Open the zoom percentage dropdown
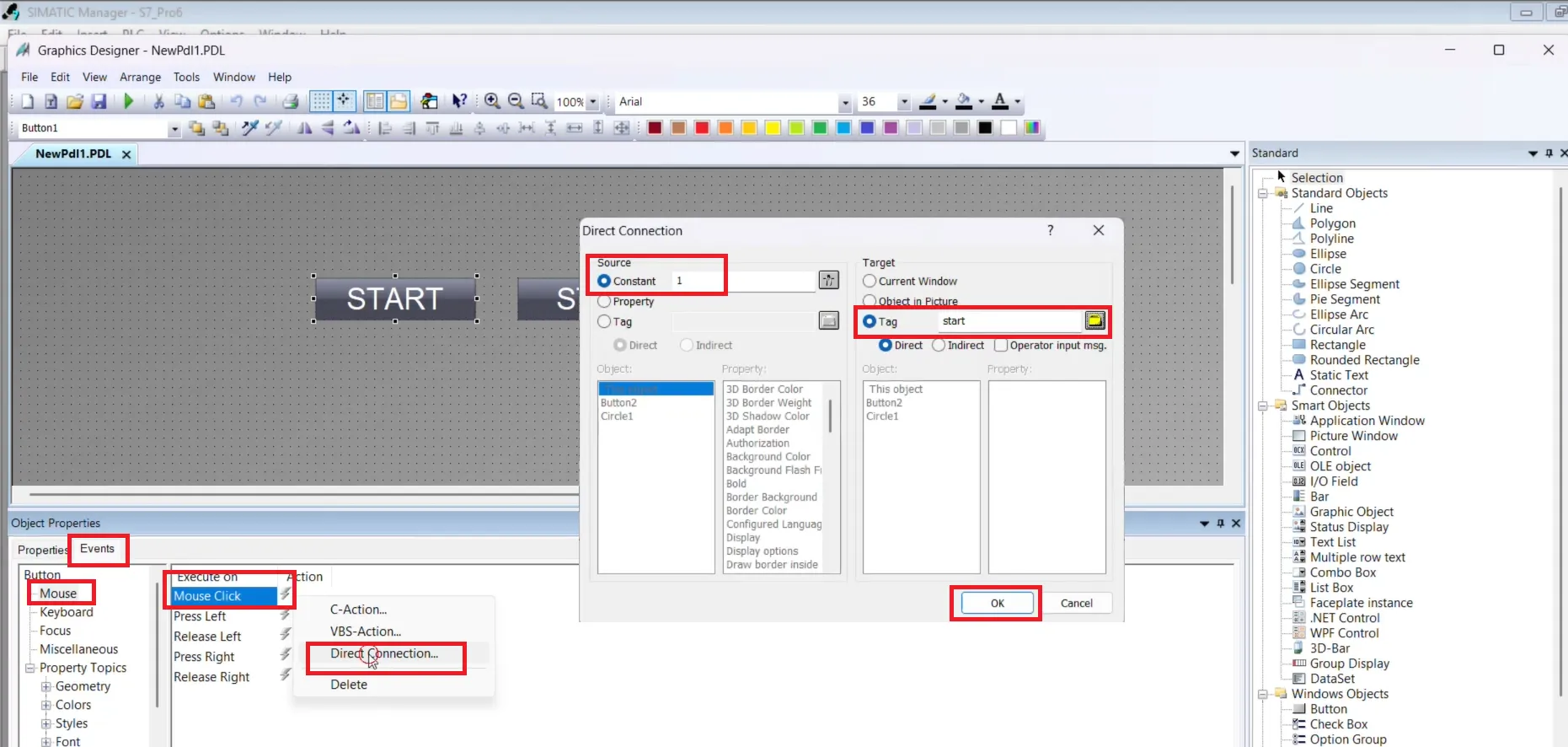Screen dimensions: 1568x747 [592, 101]
